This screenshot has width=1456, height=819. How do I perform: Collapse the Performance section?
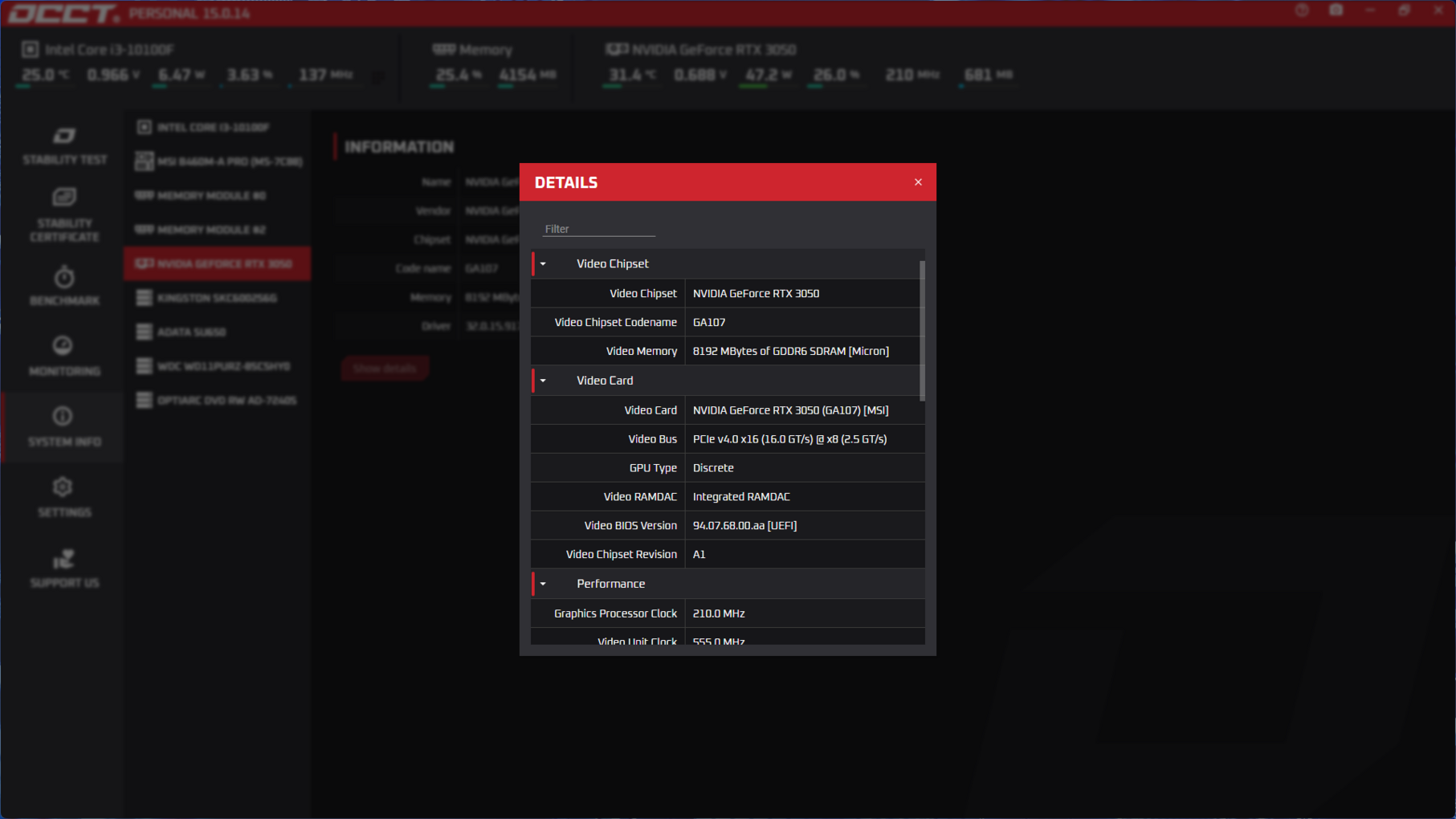543,584
